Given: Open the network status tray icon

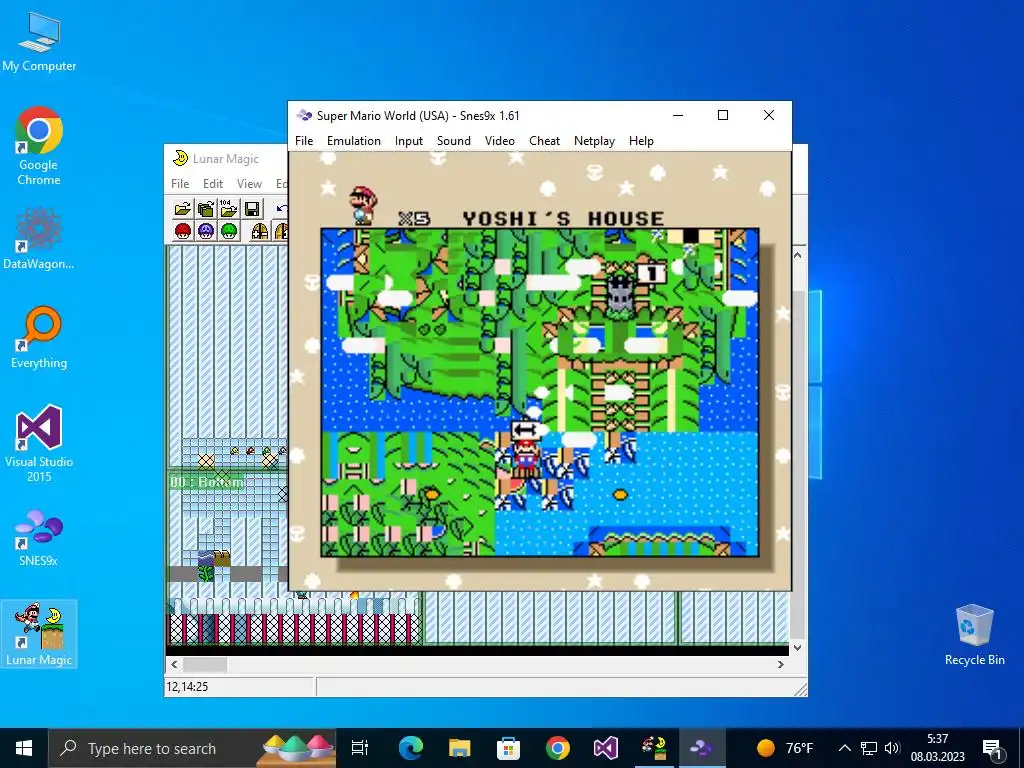Looking at the screenshot, I should pyautogui.click(x=869, y=748).
